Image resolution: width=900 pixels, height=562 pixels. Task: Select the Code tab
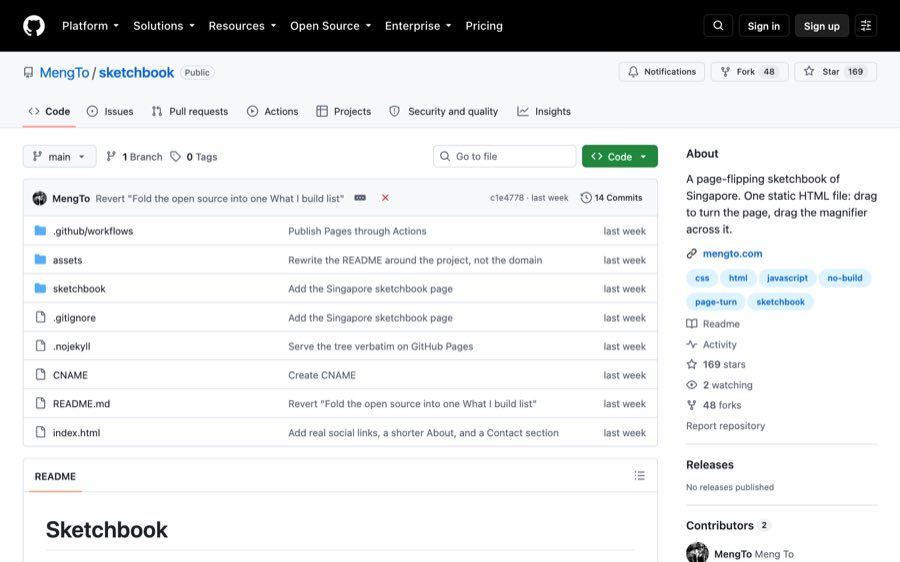click(x=49, y=111)
